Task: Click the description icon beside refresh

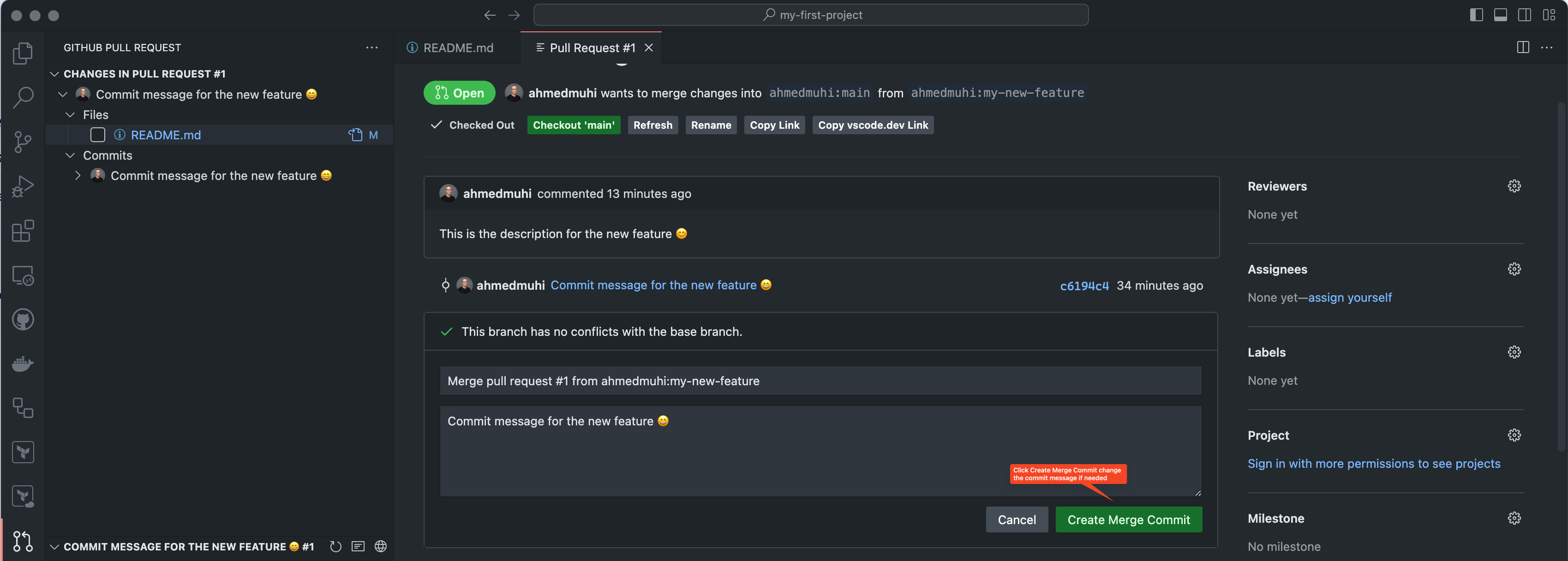Action: [358, 546]
